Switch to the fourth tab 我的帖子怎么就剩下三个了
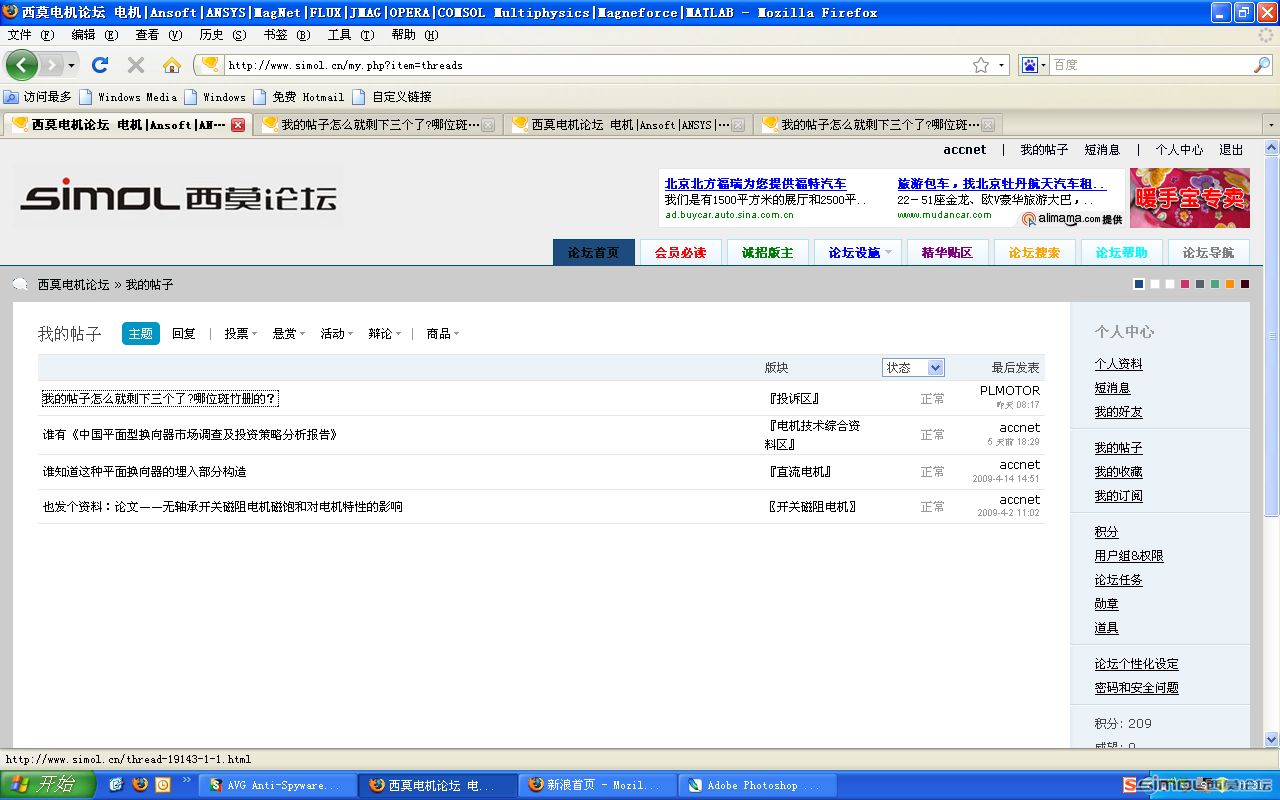This screenshot has width=1280, height=800. (x=878, y=125)
